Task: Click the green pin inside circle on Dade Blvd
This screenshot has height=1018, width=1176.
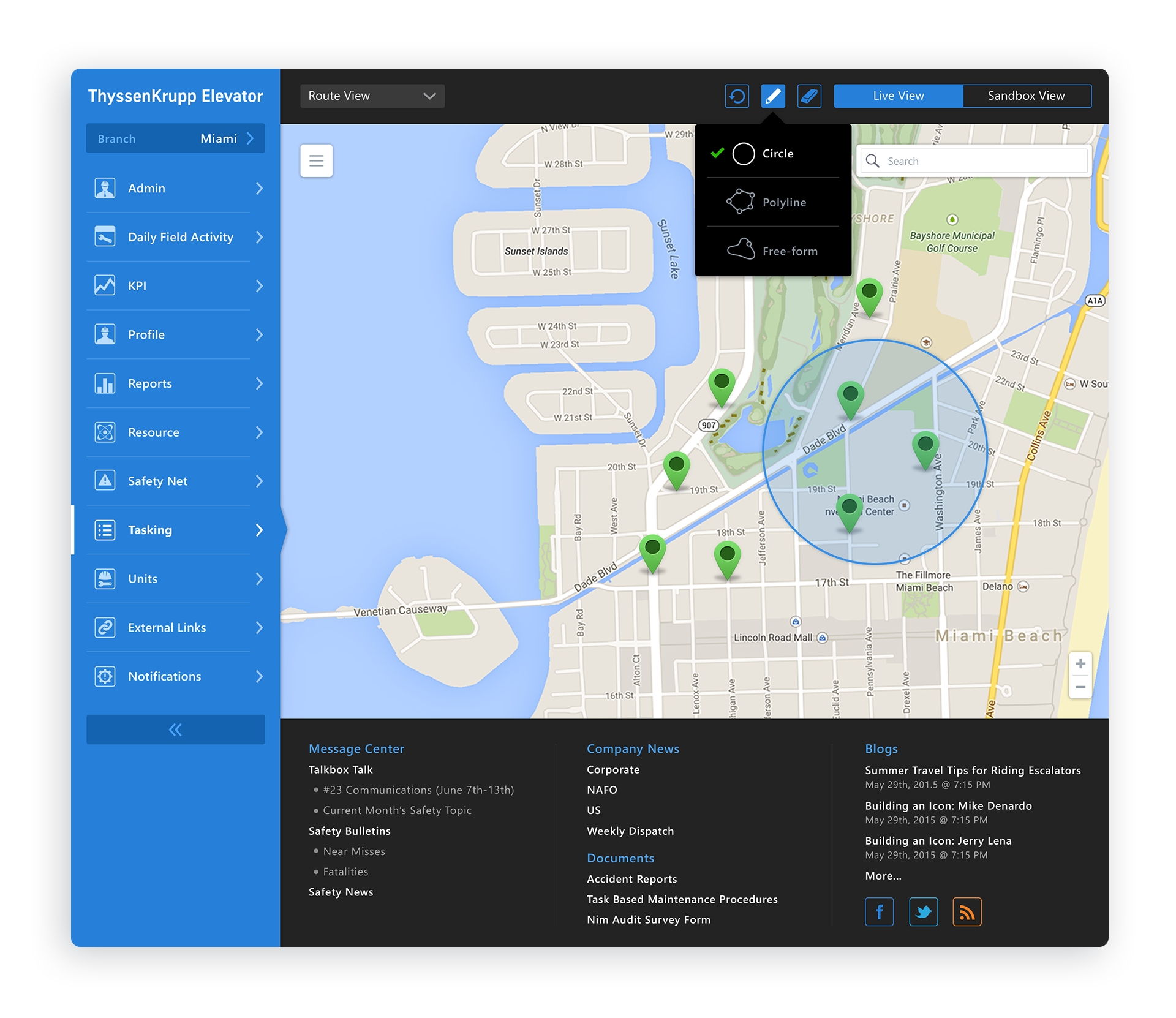Action: point(850,401)
